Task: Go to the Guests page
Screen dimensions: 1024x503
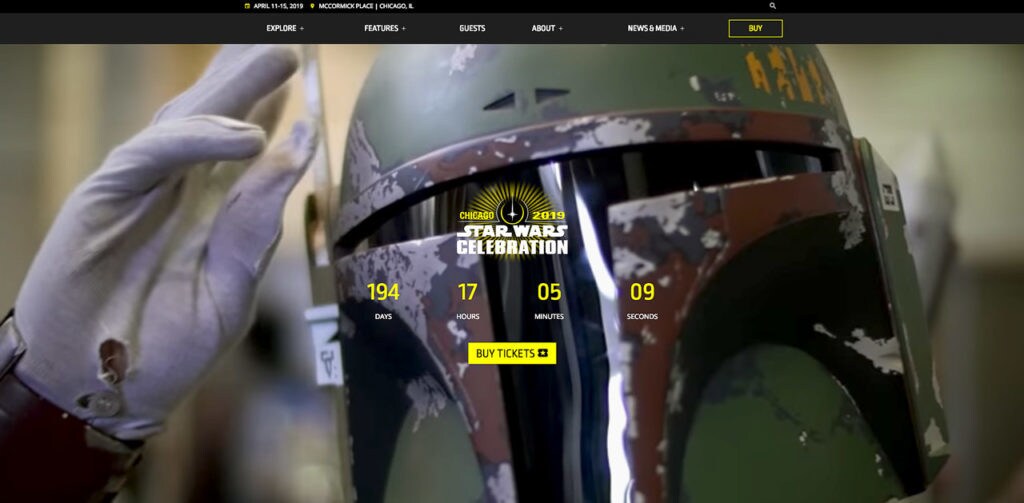Action: click(x=472, y=28)
